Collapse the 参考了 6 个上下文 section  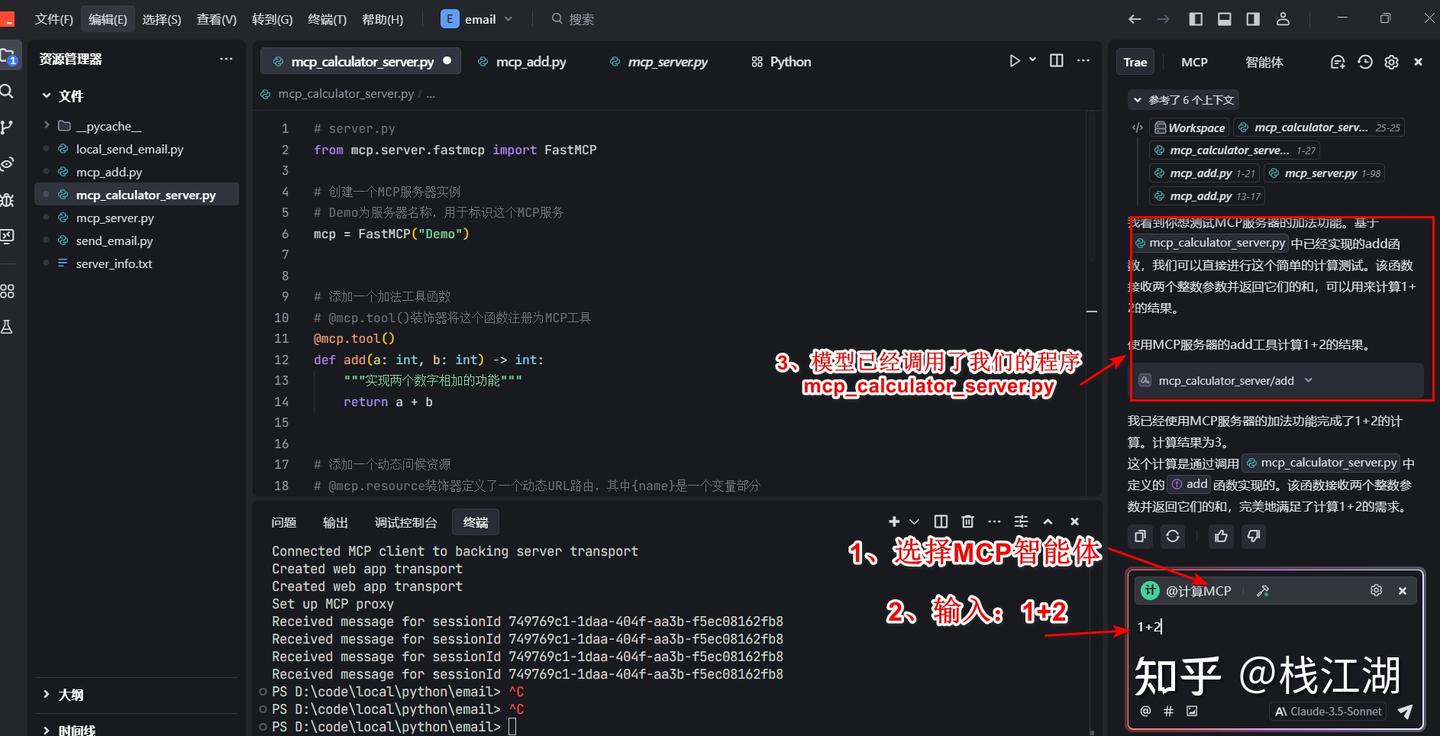[1182, 100]
